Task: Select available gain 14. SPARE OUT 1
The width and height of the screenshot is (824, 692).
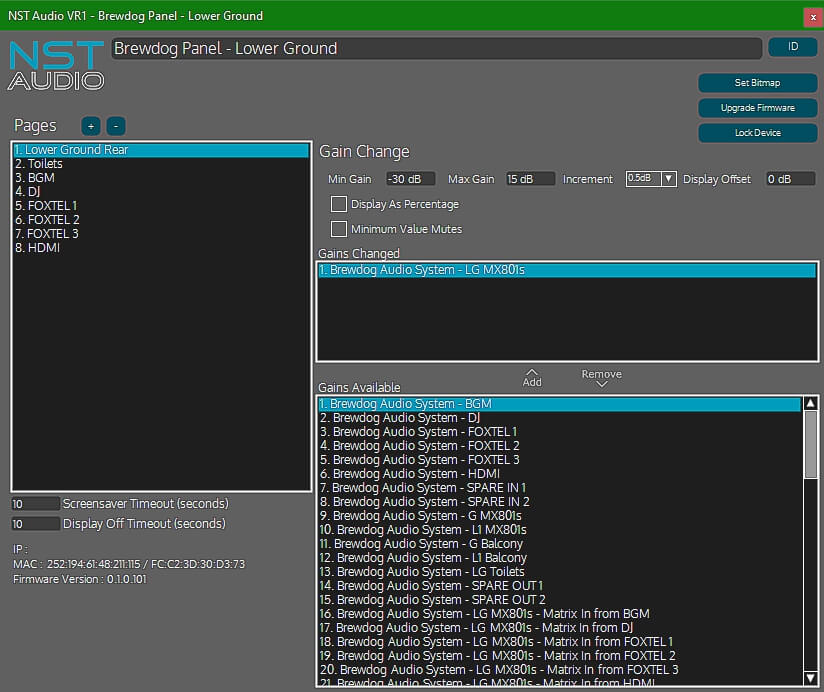Action: click(x=560, y=586)
